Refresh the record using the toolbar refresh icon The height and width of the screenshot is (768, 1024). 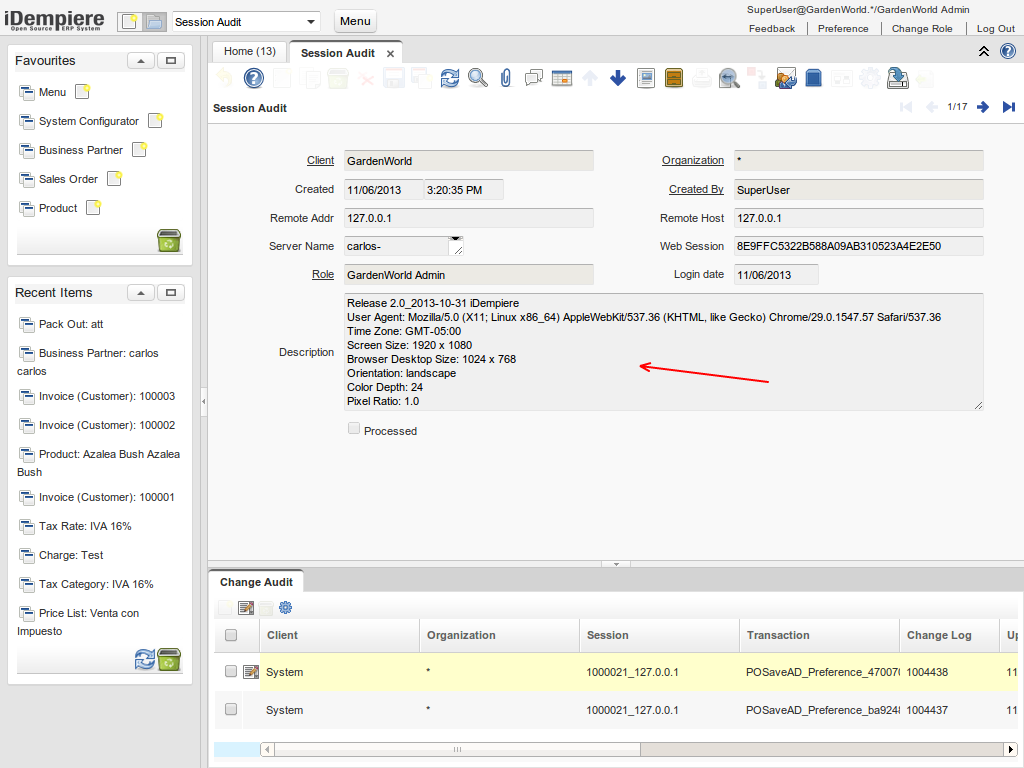pyautogui.click(x=449, y=77)
